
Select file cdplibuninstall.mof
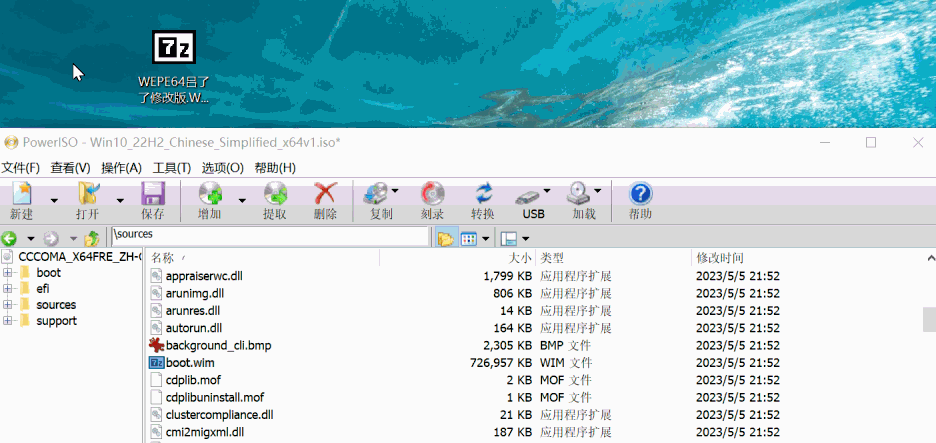(215, 398)
